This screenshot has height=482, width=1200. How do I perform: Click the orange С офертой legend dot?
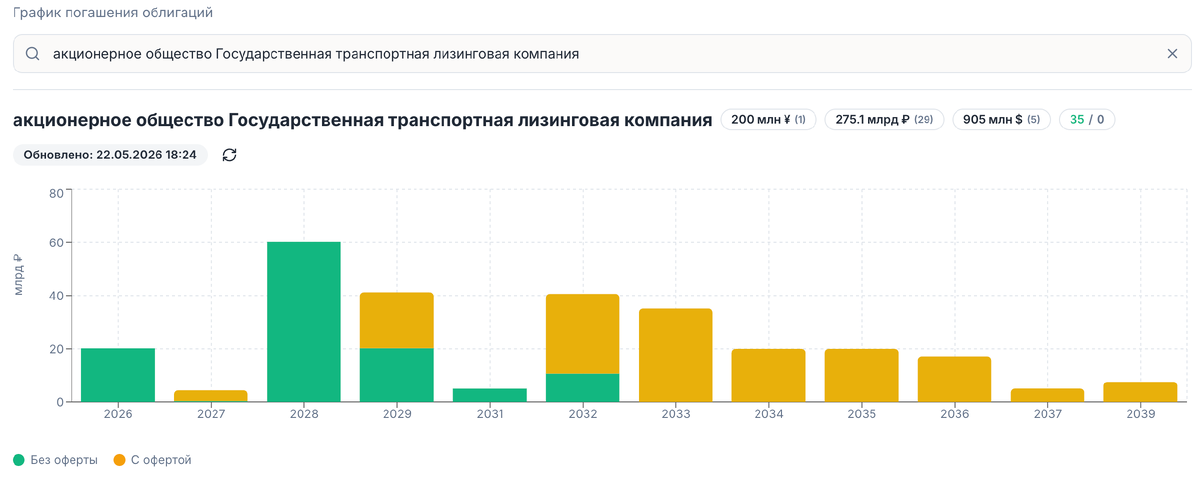pyautogui.click(x=119, y=460)
